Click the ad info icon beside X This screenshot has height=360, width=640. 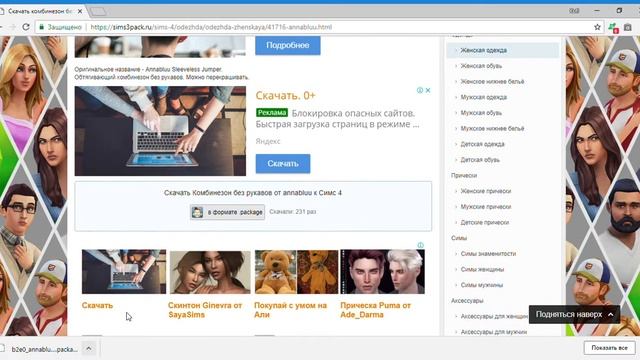(420, 90)
